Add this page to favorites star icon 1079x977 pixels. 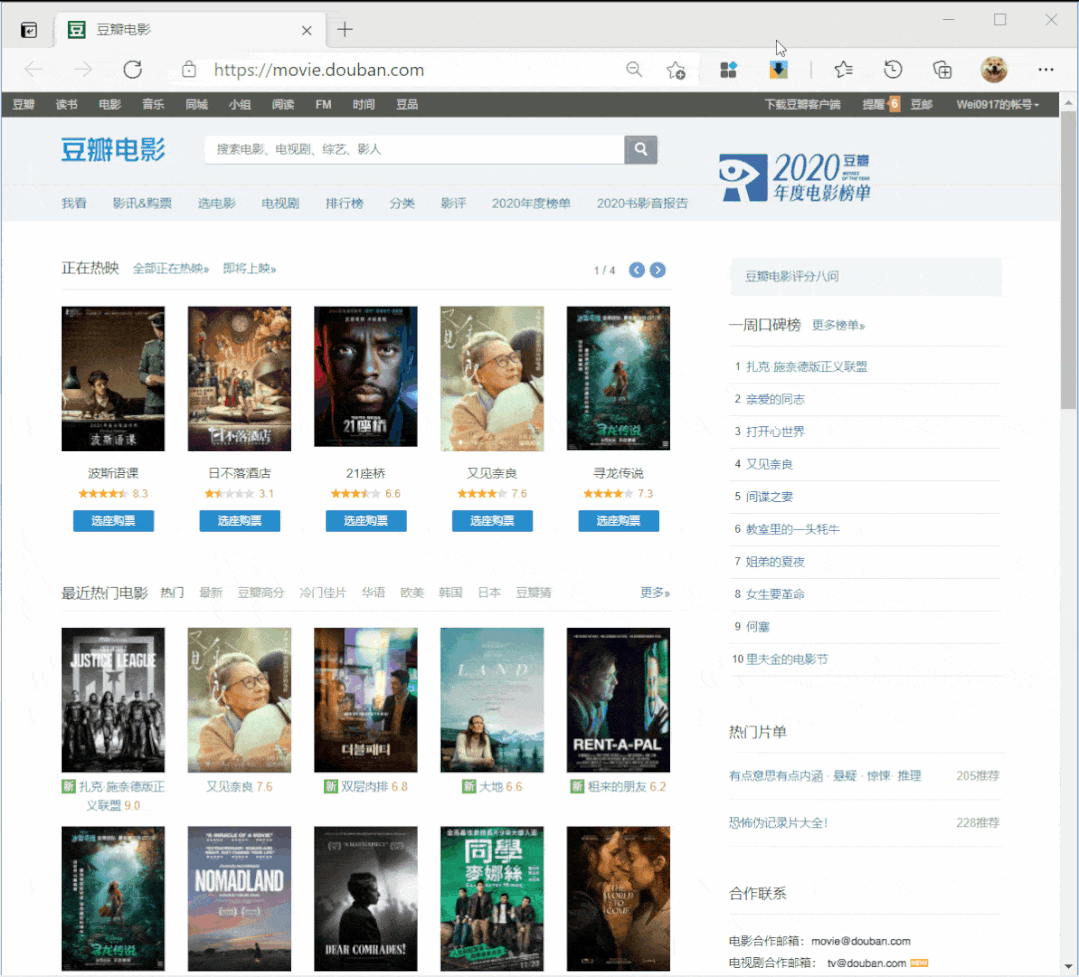click(676, 70)
